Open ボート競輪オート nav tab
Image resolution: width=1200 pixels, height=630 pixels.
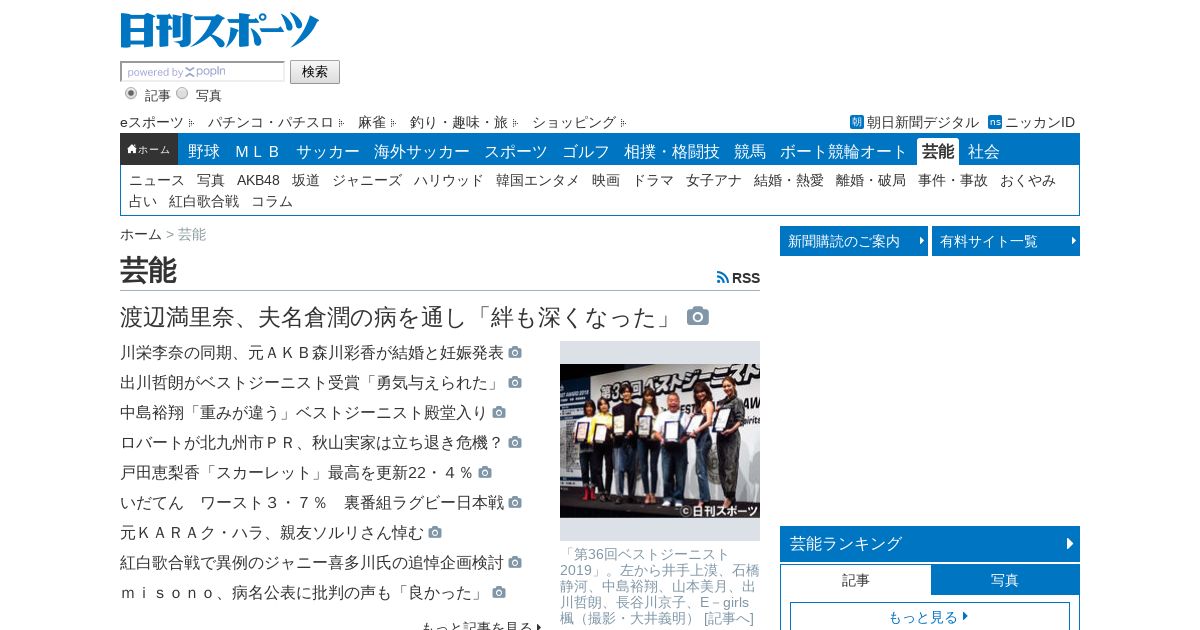[x=844, y=152]
